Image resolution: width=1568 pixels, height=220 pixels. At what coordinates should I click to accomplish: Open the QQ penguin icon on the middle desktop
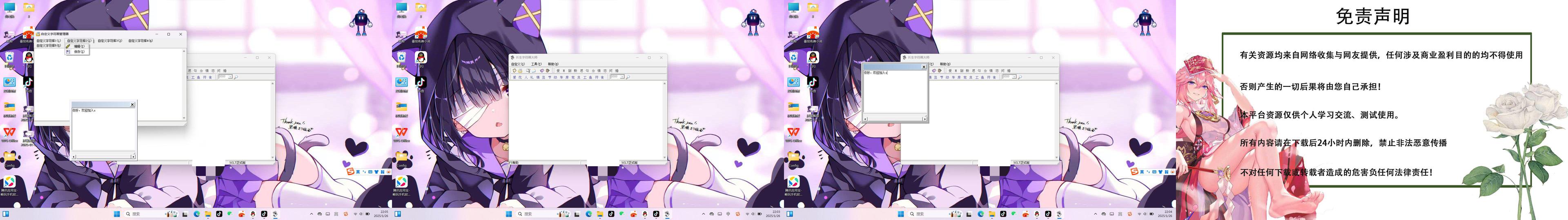[420, 57]
